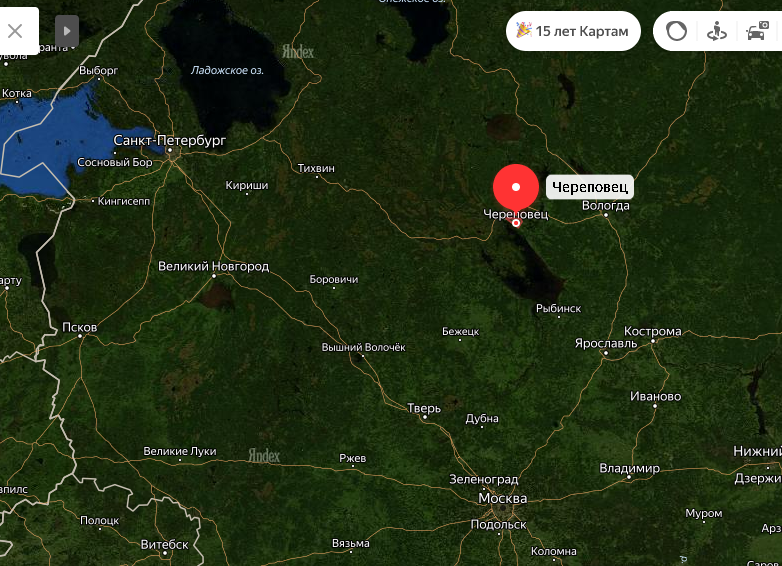782x566 pixels.
Task: Click the Ладожское оз. lake label
Action: click(x=227, y=70)
